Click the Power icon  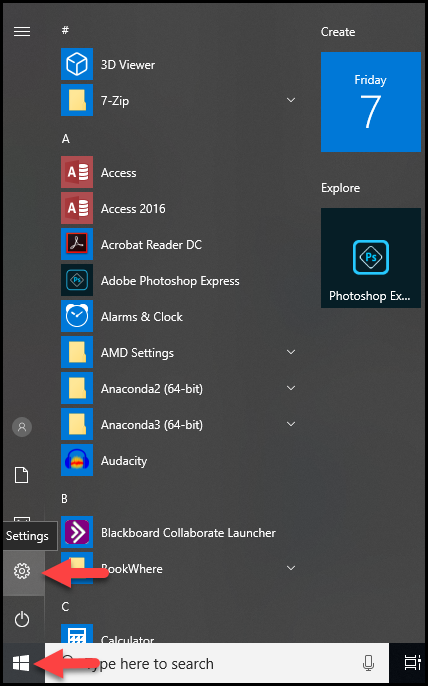click(22, 619)
